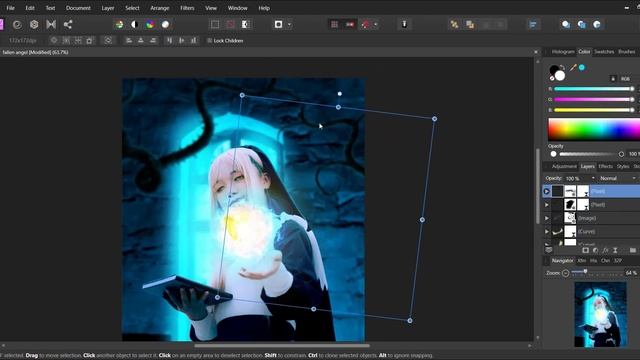The width and height of the screenshot is (640, 360).
Task: Switch to the Tone Mapping persona icon
Action: (51, 24)
